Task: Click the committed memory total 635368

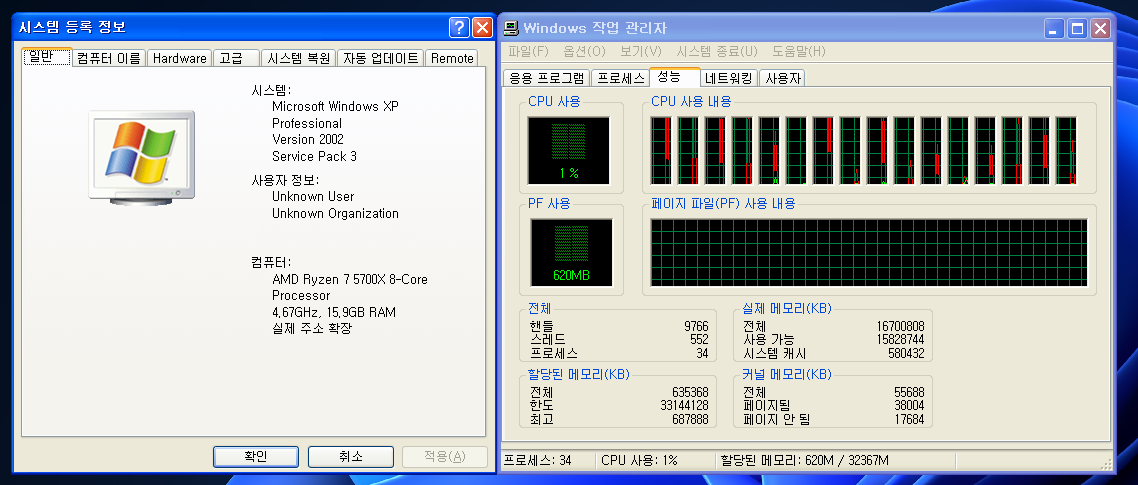Action: click(690, 392)
